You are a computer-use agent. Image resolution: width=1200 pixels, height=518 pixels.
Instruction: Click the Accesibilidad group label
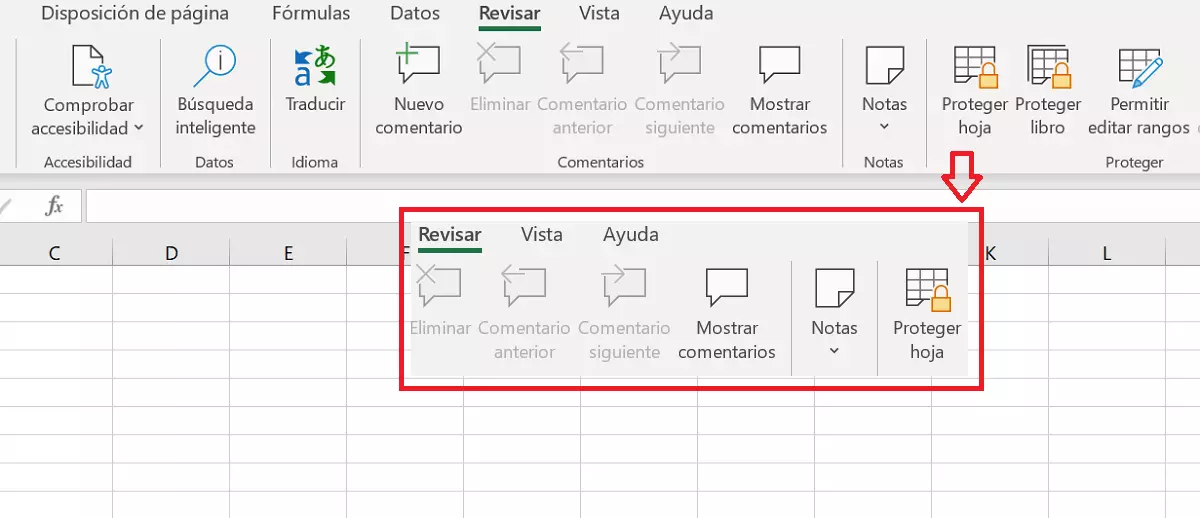pos(88,162)
